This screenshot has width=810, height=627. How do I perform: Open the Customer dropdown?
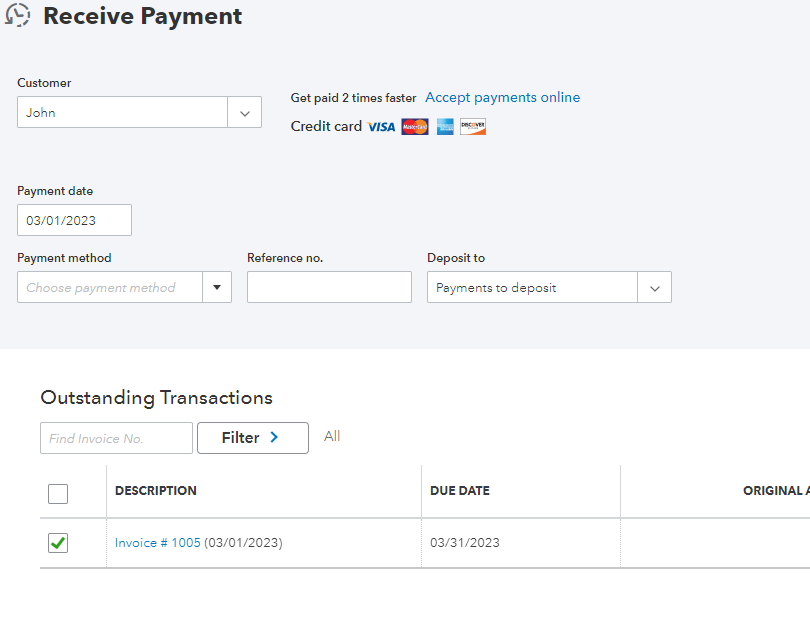(x=244, y=112)
